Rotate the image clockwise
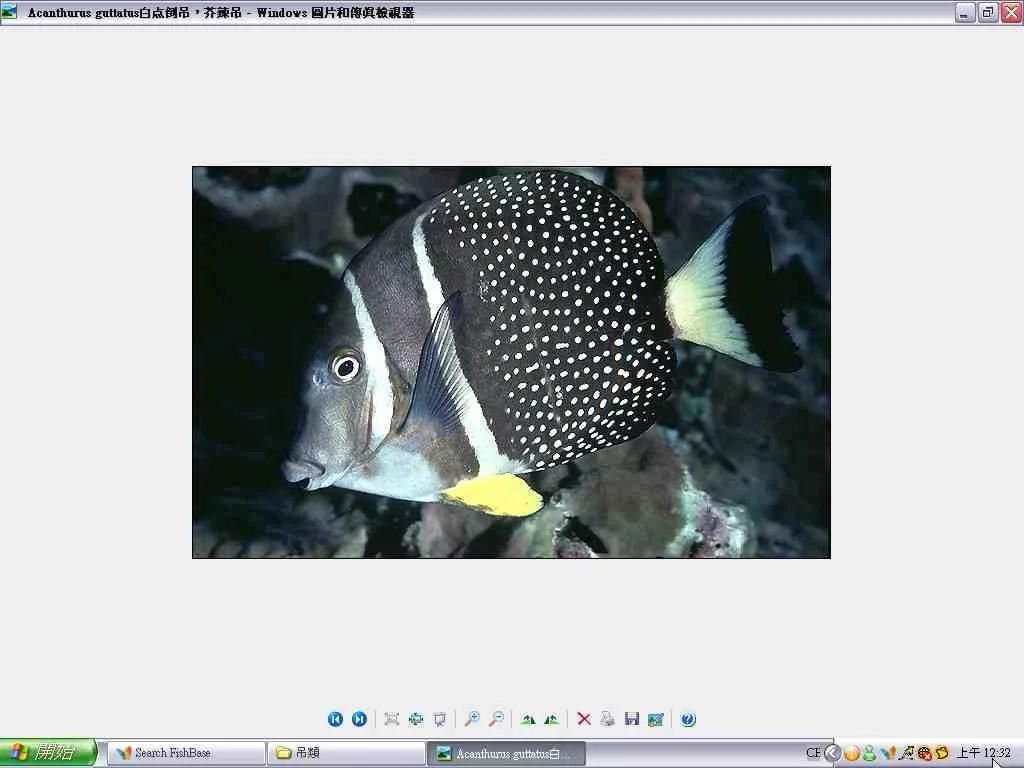The image size is (1024, 768). pos(527,719)
